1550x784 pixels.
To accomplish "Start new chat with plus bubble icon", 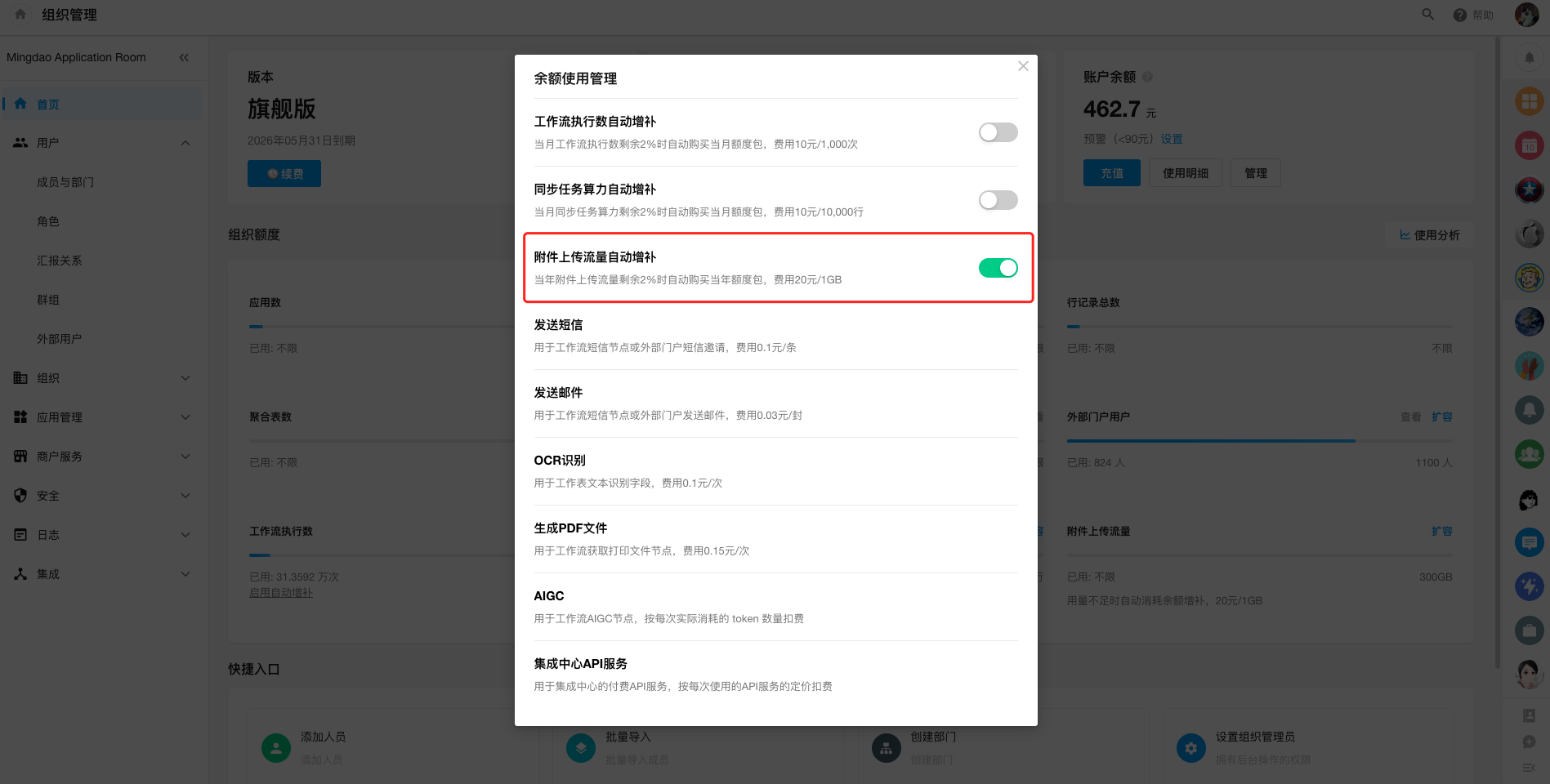I will pos(1530,742).
